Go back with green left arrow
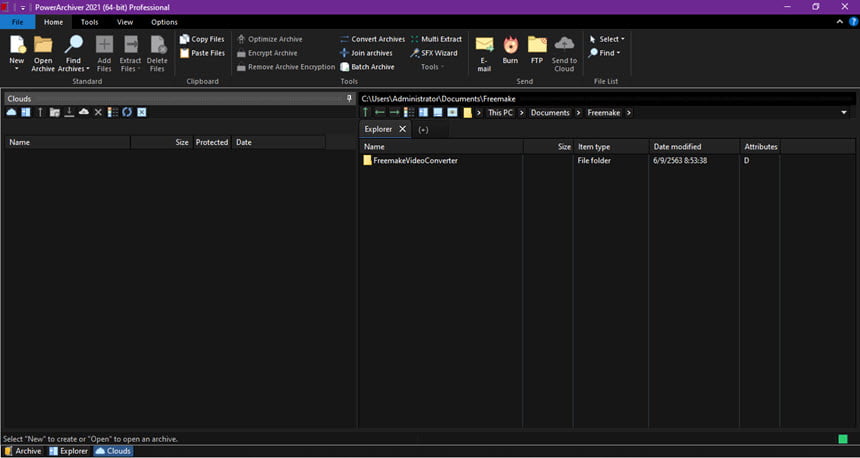This screenshot has height=458, width=860. [380, 112]
